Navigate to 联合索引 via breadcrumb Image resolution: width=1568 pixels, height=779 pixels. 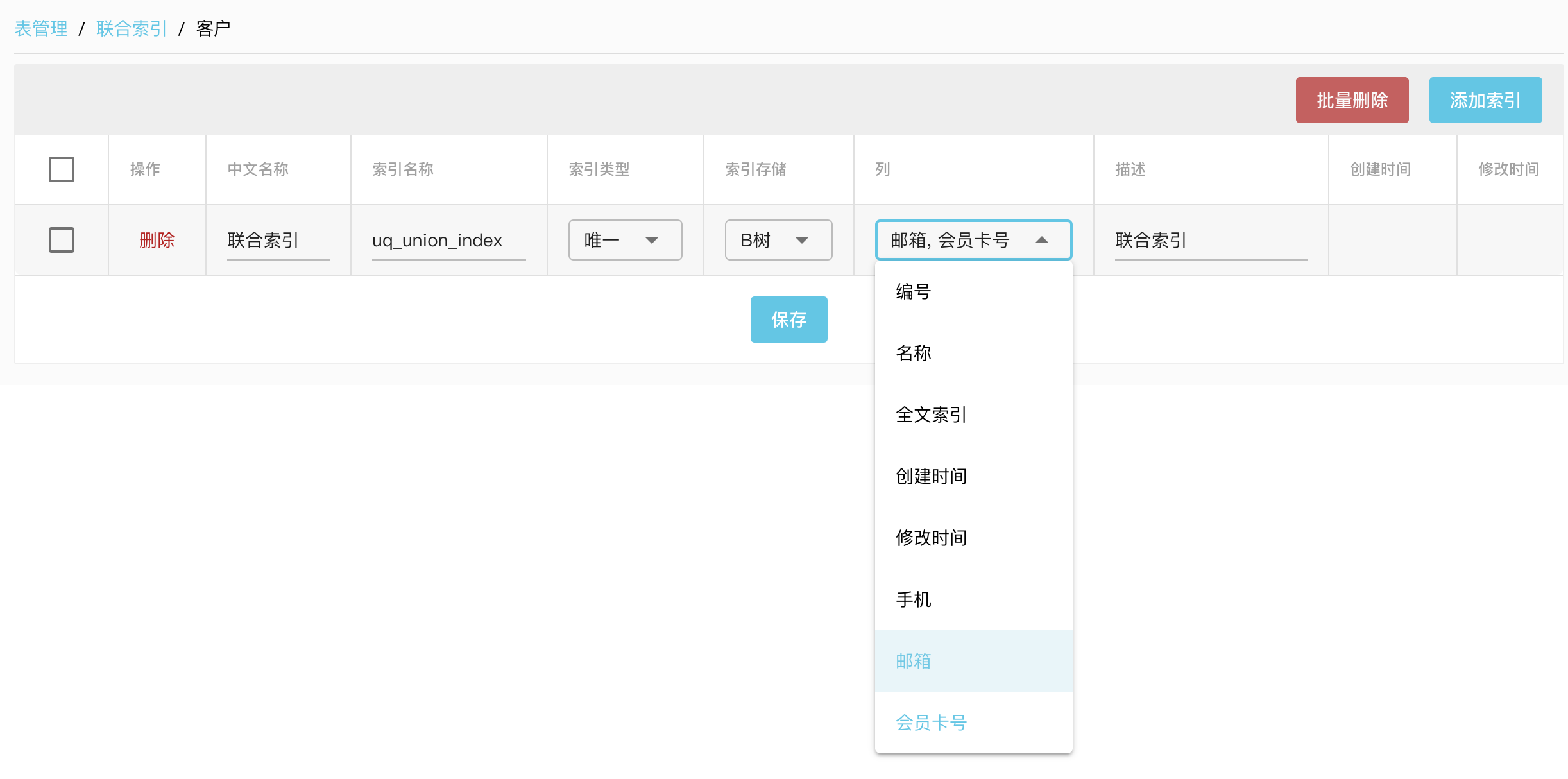[x=131, y=27]
